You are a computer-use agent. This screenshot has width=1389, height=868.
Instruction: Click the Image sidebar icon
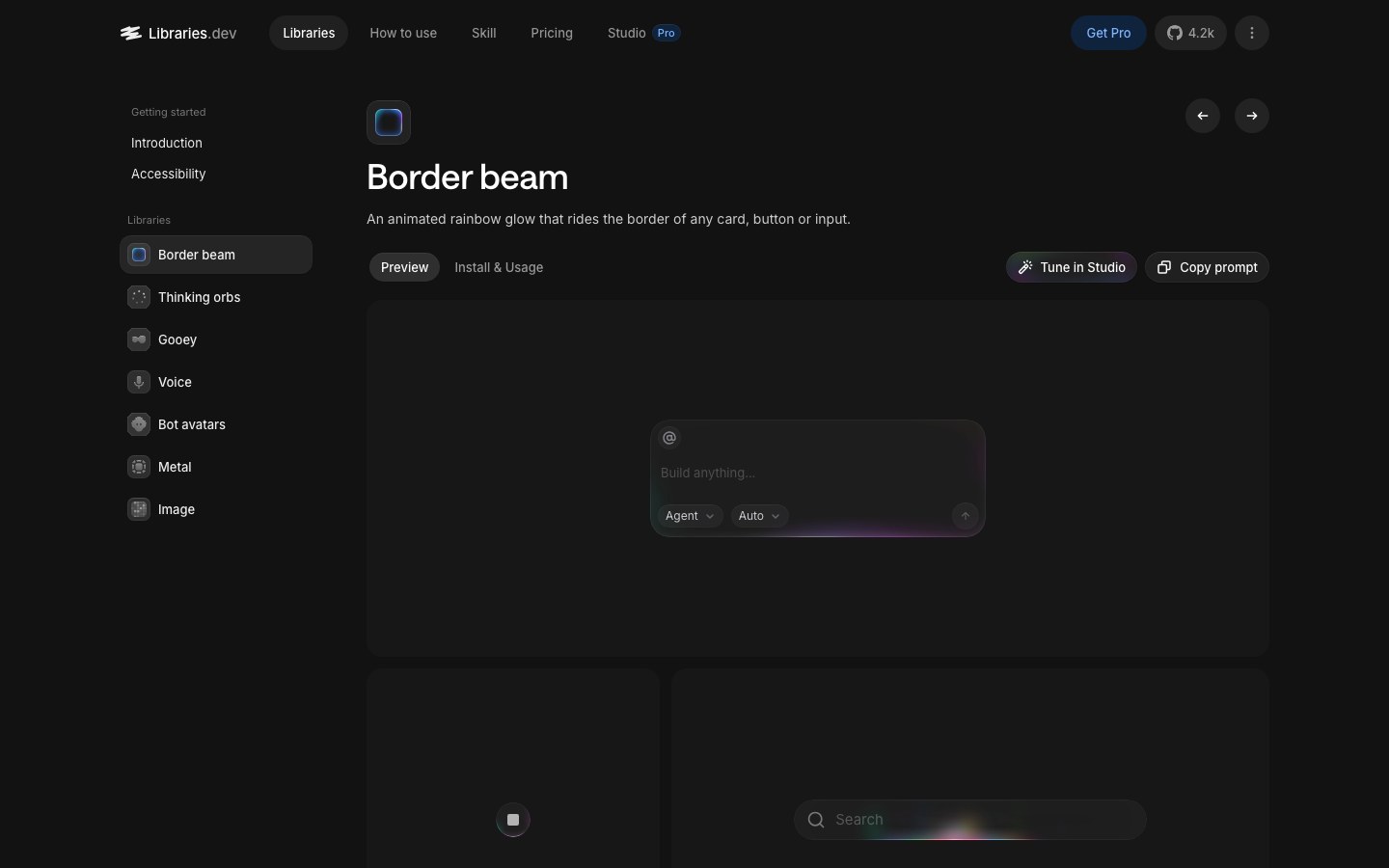point(139,509)
